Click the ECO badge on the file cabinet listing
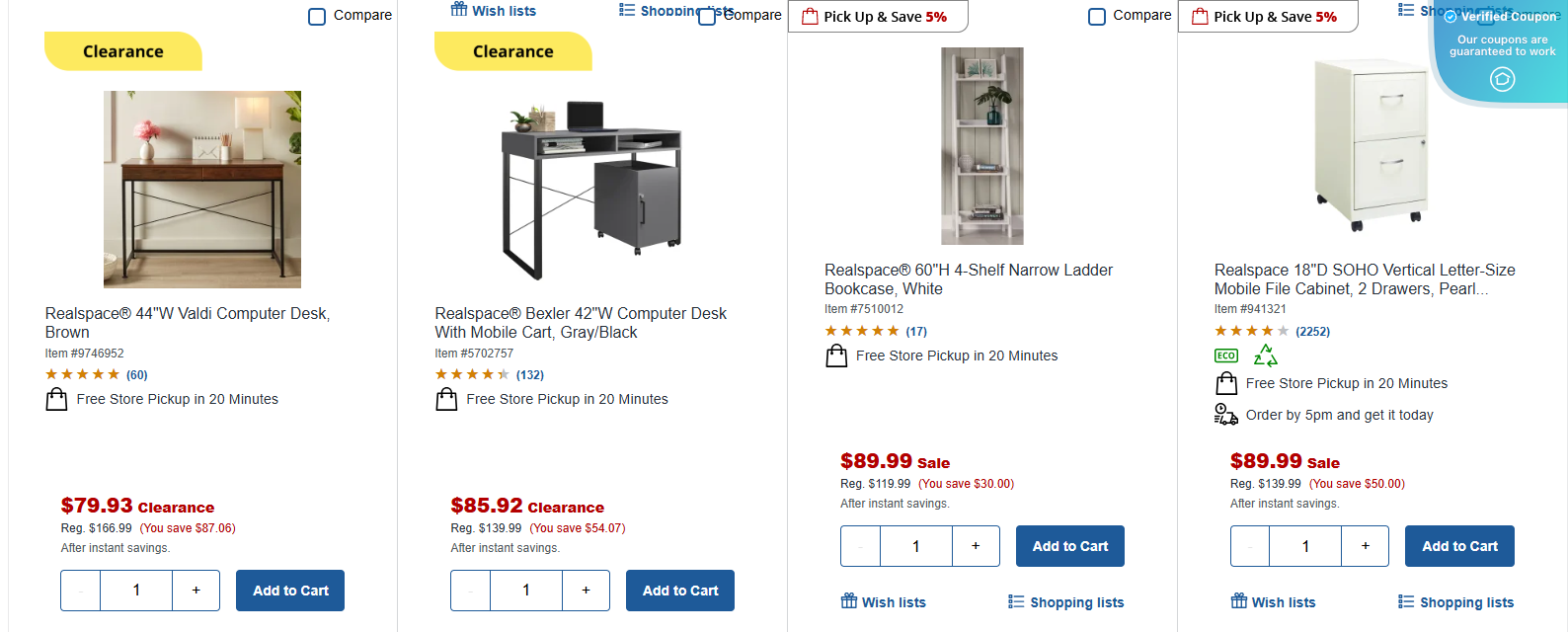Image resolution: width=1568 pixels, height=632 pixels. point(1225,355)
